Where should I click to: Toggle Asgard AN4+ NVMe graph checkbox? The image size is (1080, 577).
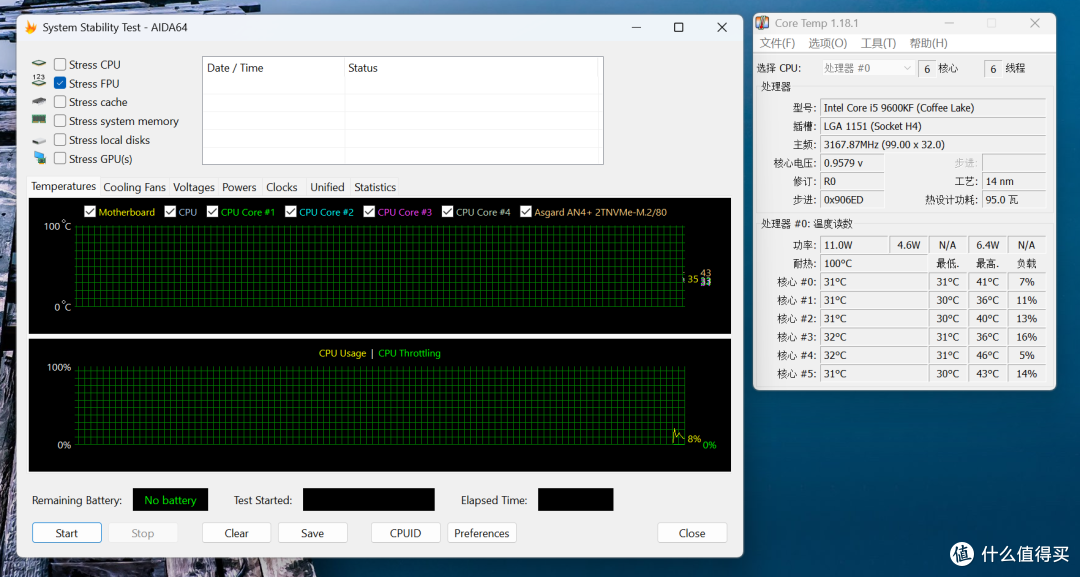click(x=526, y=211)
